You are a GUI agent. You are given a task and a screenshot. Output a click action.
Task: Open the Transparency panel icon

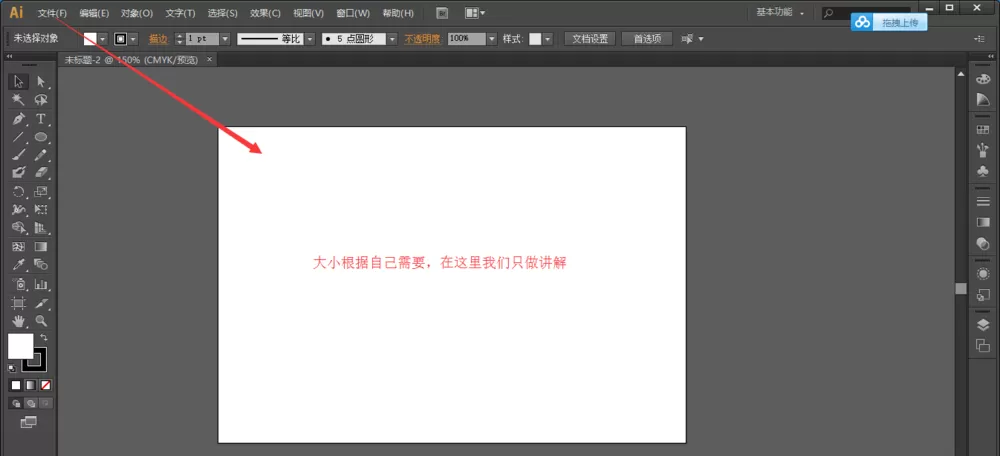(x=983, y=243)
